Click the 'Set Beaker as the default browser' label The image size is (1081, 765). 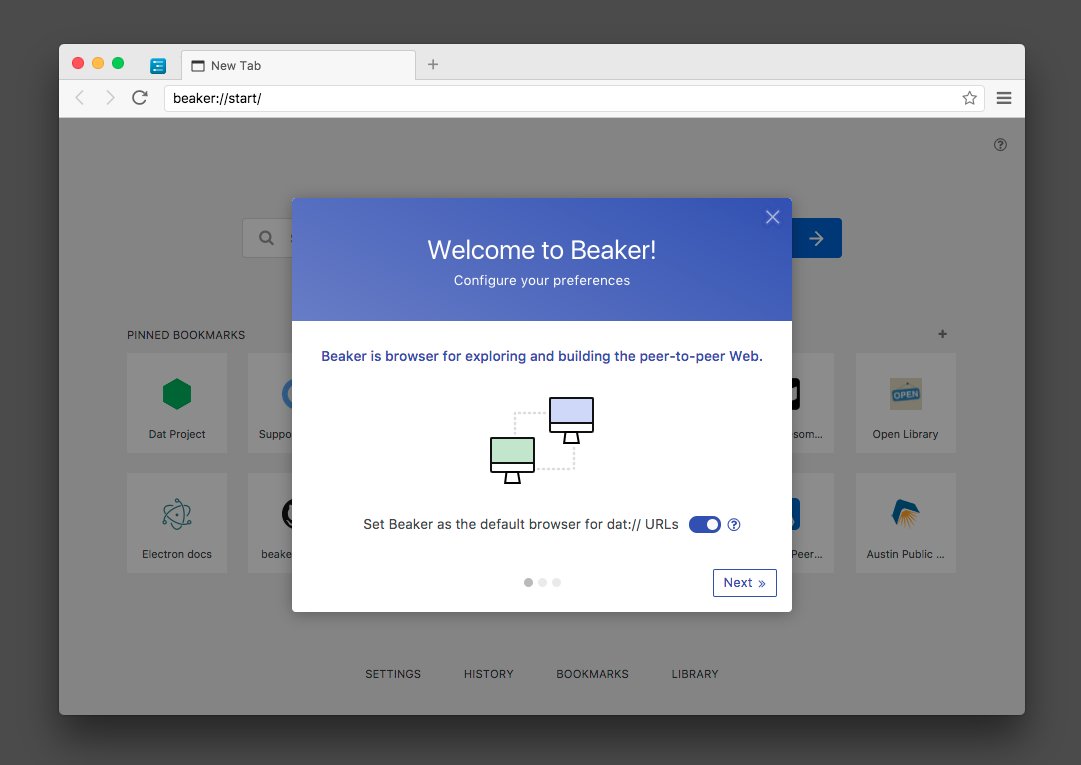coord(521,524)
